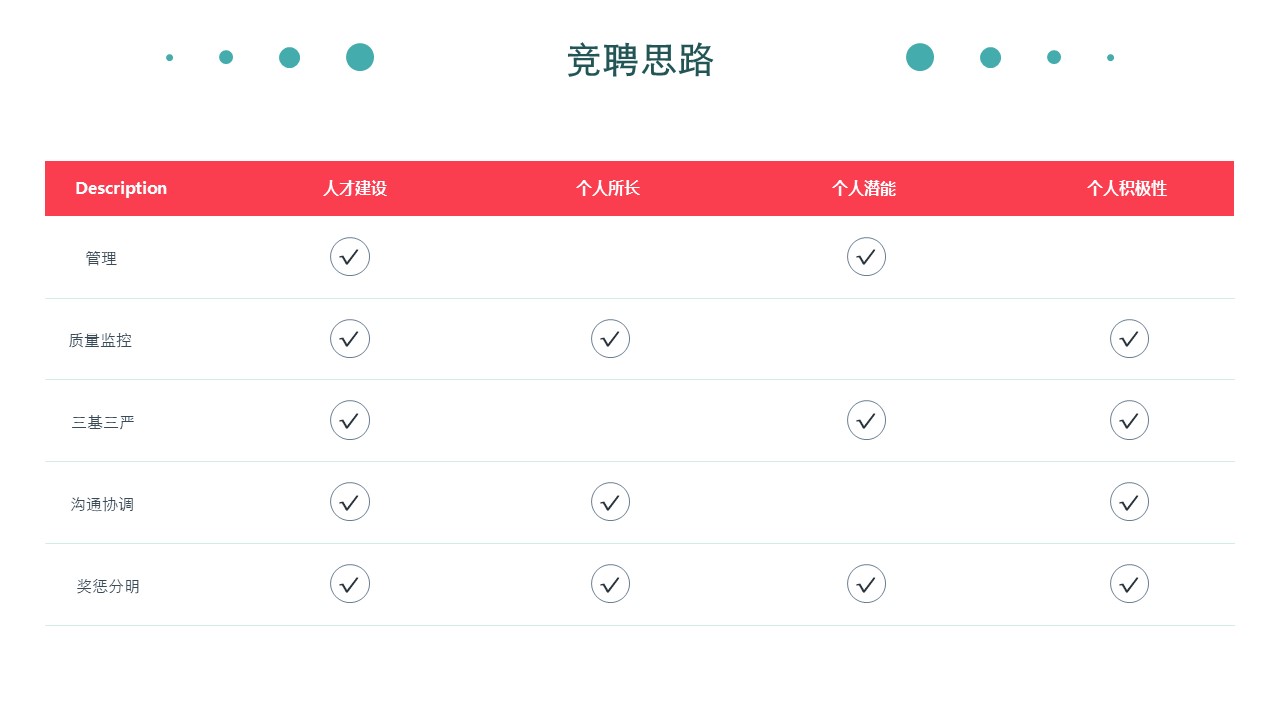
Task: Select the 沟通协调 row label
Action: pyautogui.click(x=102, y=504)
